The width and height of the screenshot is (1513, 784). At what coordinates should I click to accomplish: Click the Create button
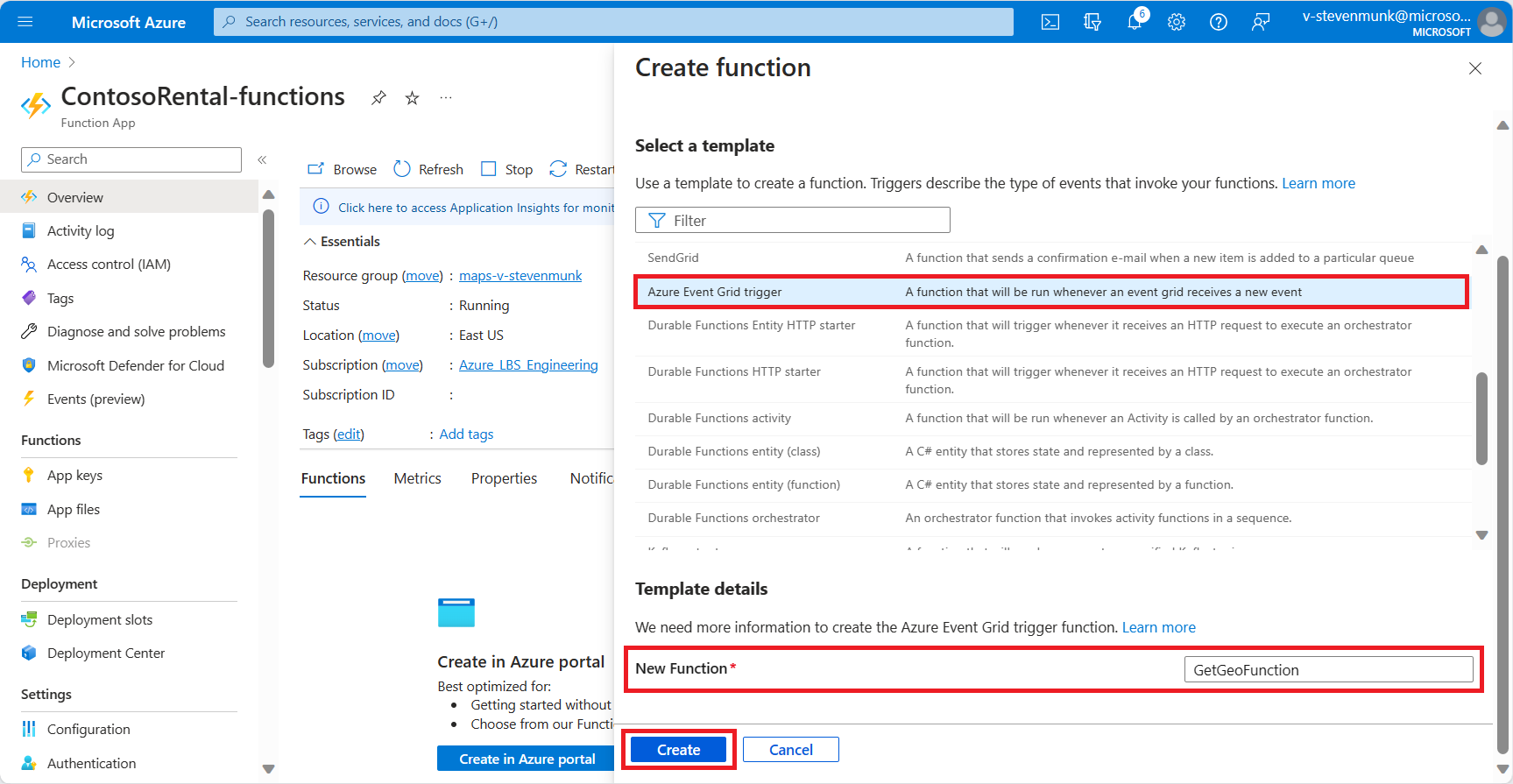(678, 750)
